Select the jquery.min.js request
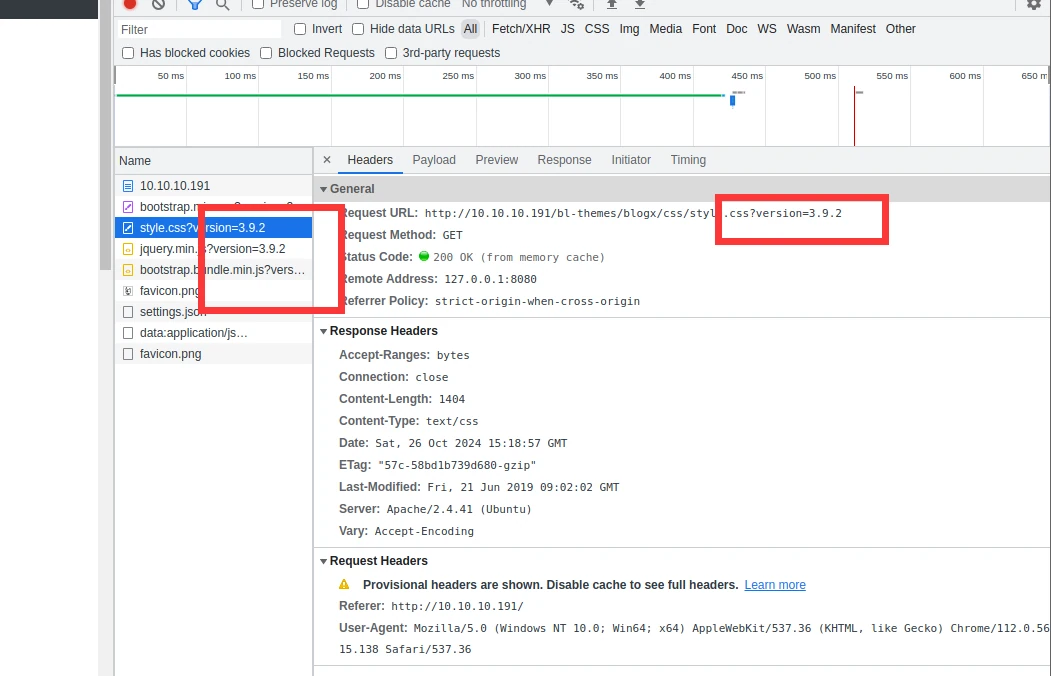The width and height of the screenshot is (1051, 676). 213,249
